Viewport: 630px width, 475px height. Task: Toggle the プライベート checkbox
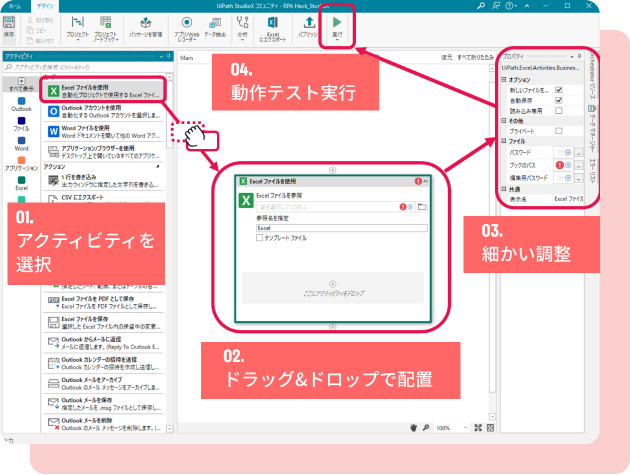click(558, 131)
